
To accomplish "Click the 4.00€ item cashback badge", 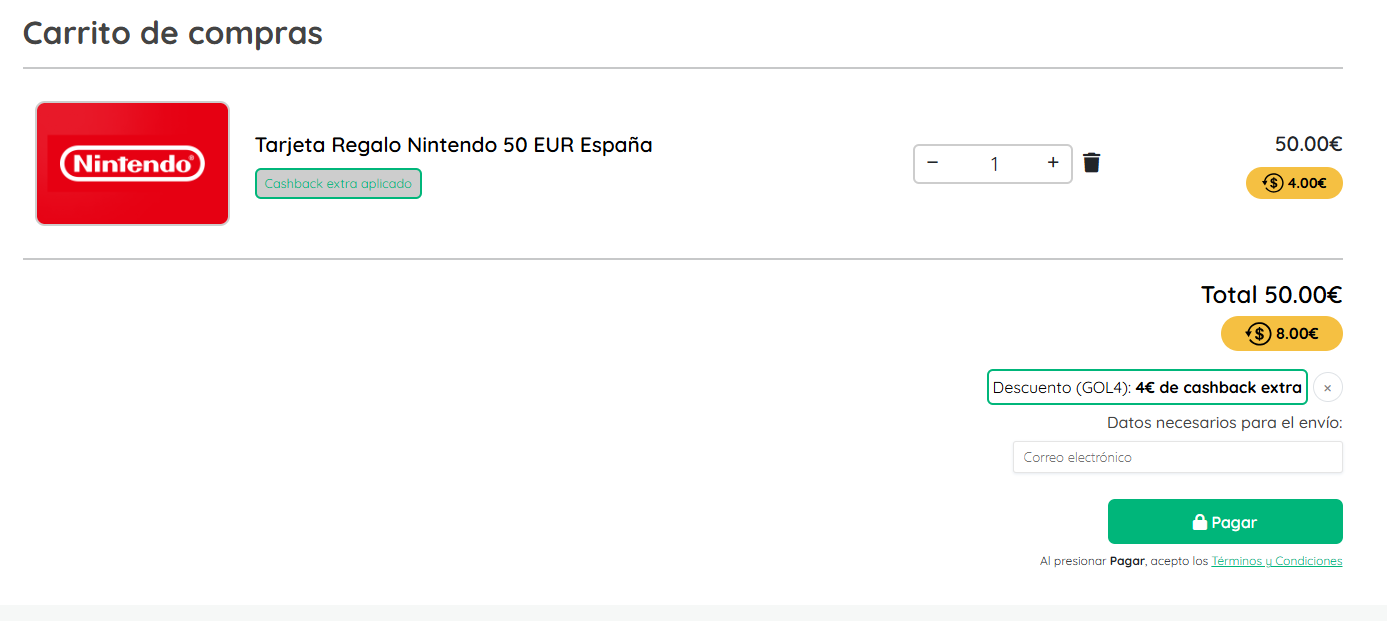I will [x=1294, y=183].
